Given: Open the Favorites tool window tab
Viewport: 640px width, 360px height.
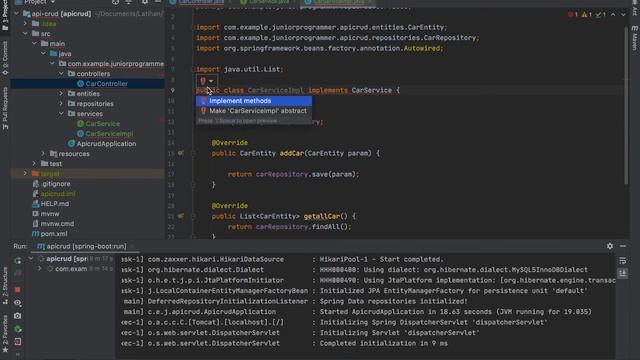Looking at the screenshot, I should tap(5, 333).
